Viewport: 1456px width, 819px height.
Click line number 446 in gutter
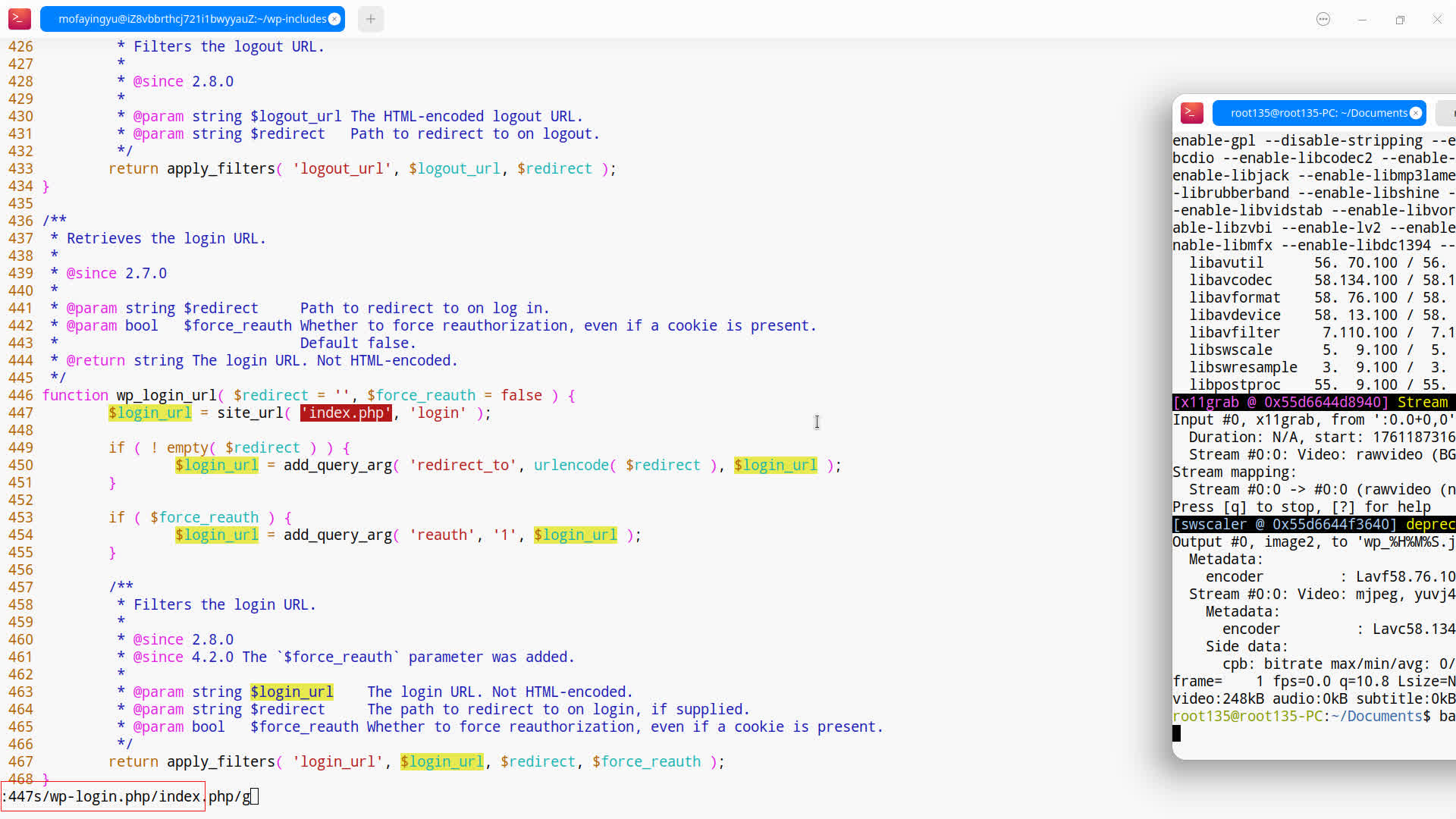[x=20, y=396]
